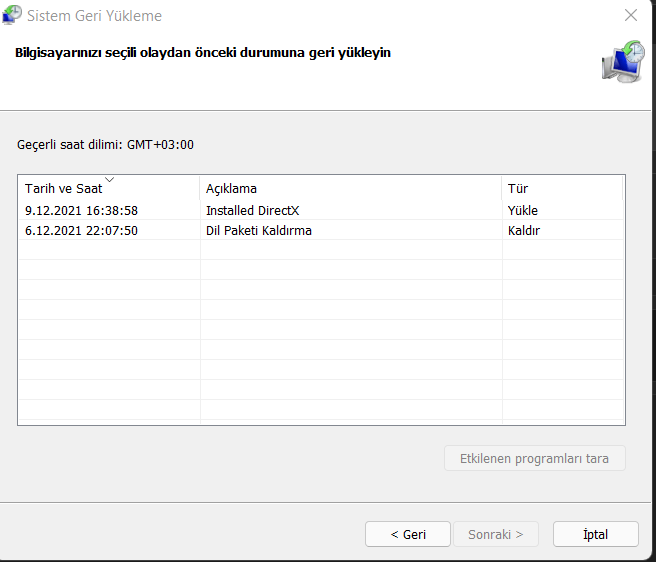This screenshot has width=656, height=562.
Task: Close the Sistem Geri Yükleme dialog
Action: point(630,16)
